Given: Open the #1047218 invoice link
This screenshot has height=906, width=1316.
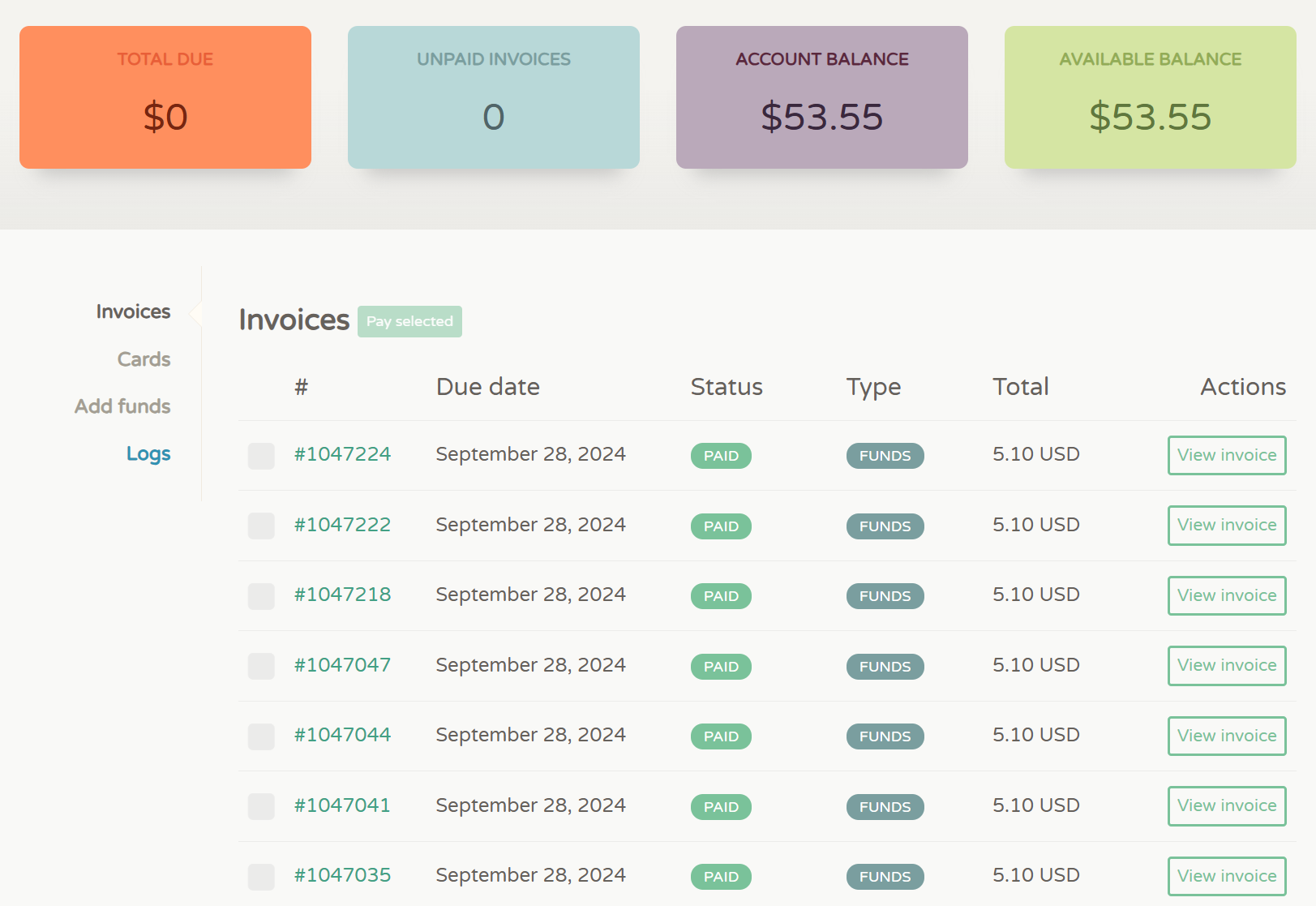Looking at the screenshot, I should point(342,595).
